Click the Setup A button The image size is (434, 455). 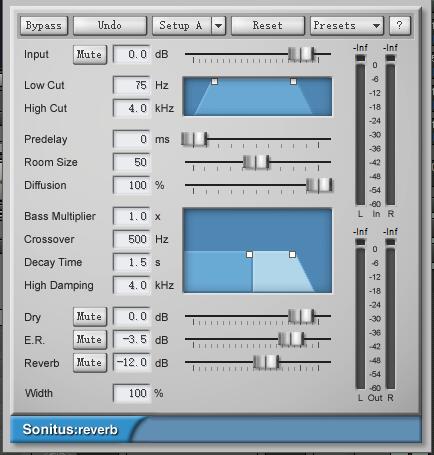(x=182, y=26)
